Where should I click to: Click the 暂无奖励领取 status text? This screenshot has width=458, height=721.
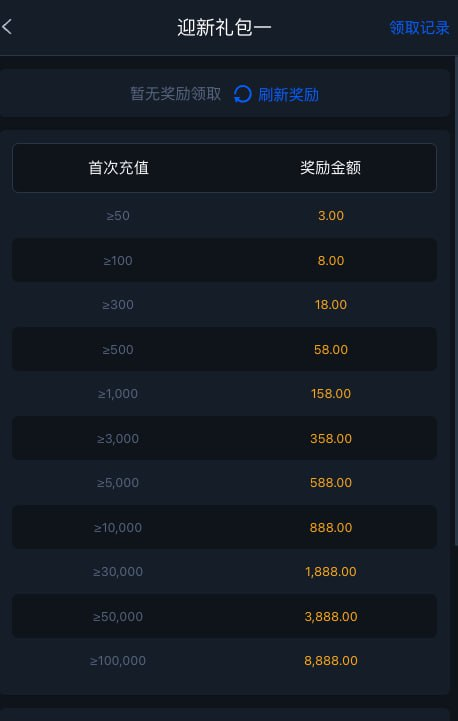point(175,94)
